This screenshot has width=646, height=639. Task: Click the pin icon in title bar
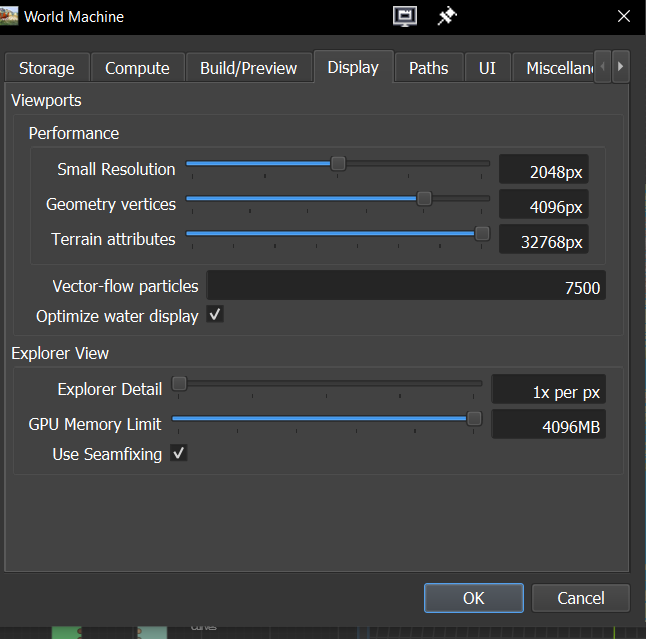tap(447, 17)
